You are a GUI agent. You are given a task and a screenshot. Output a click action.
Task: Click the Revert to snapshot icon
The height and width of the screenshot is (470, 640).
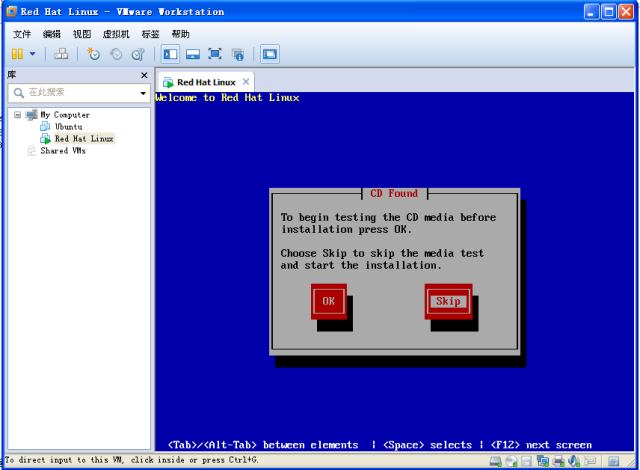pyautogui.click(x=116, y=54)
